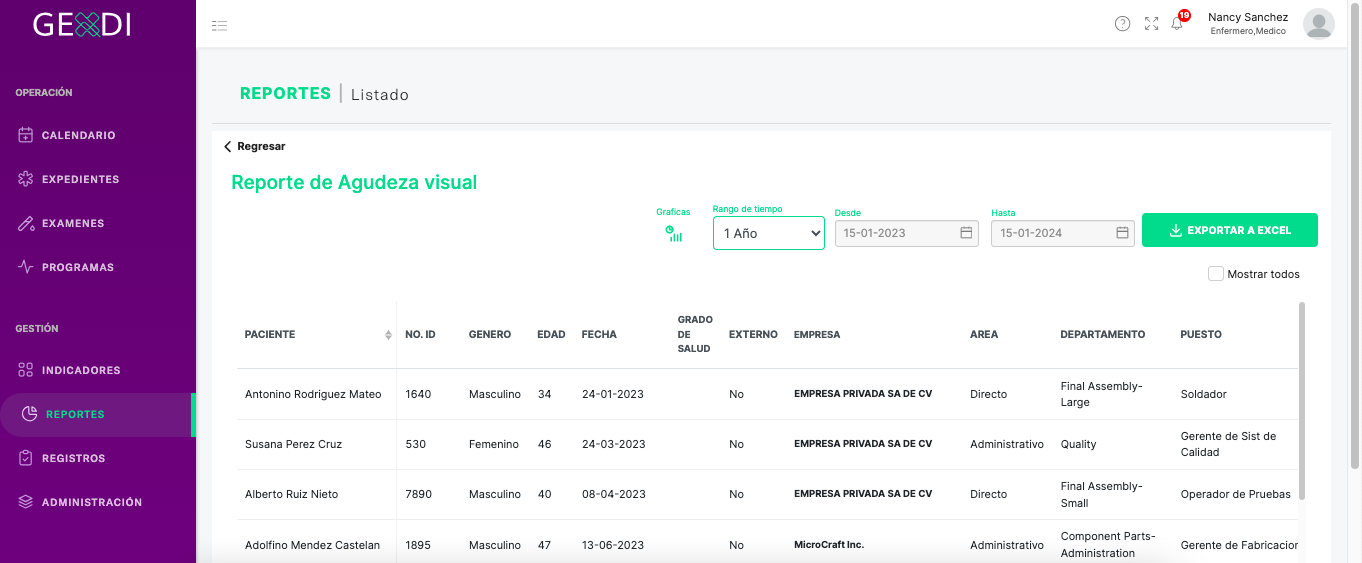Go to Indicadores menu item
1362x563 pixels.
(x=81, y=370)
